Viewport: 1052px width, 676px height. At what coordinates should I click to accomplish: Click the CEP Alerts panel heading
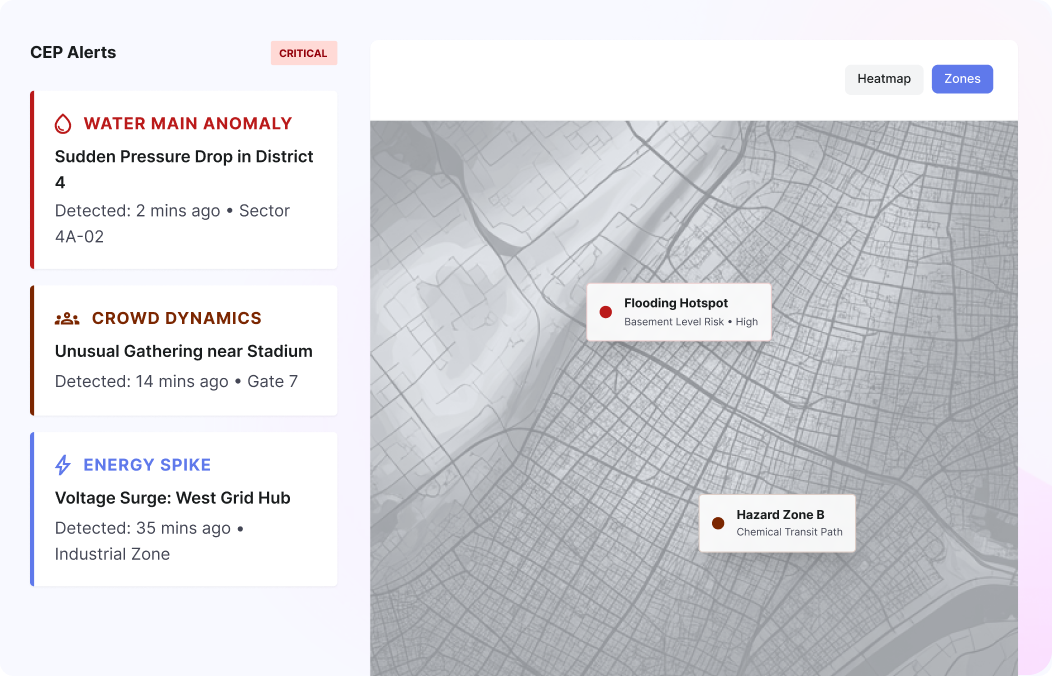click(x=73, y=52)
